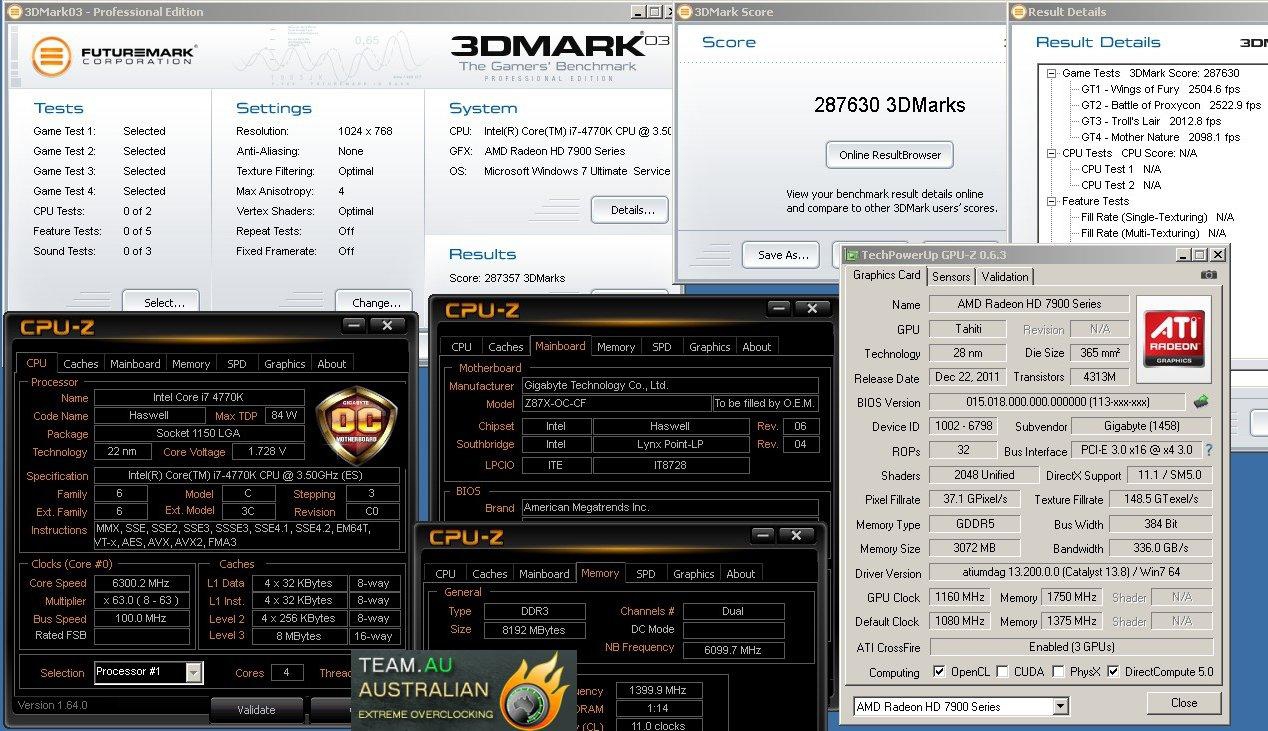The width and height of the screenshot is (1268, 731).
Task: Select the GT2 - Battle of Proxycon result
Action: point(1171,105)
